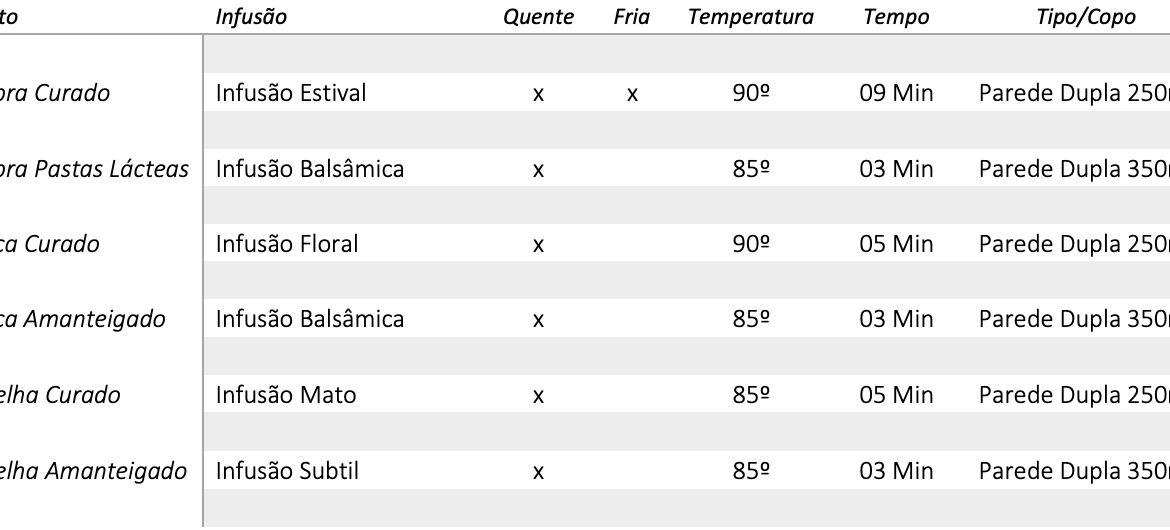This screenshot has width=1170, height=530.
Task: Select the "Temperatura" column header
Action: [x=750, y=17]
